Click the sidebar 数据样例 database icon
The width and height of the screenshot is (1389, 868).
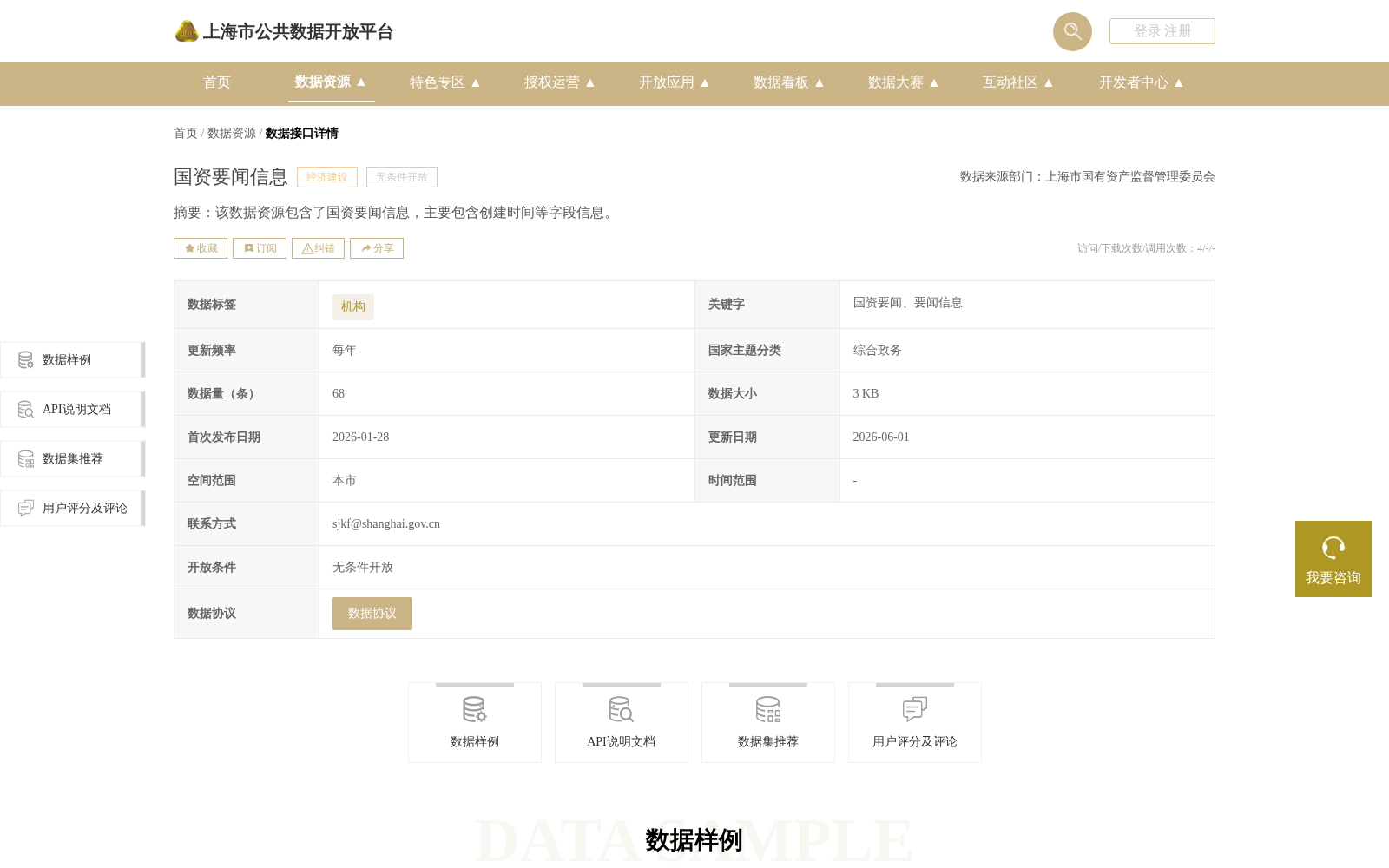click(x=26, y=360)
